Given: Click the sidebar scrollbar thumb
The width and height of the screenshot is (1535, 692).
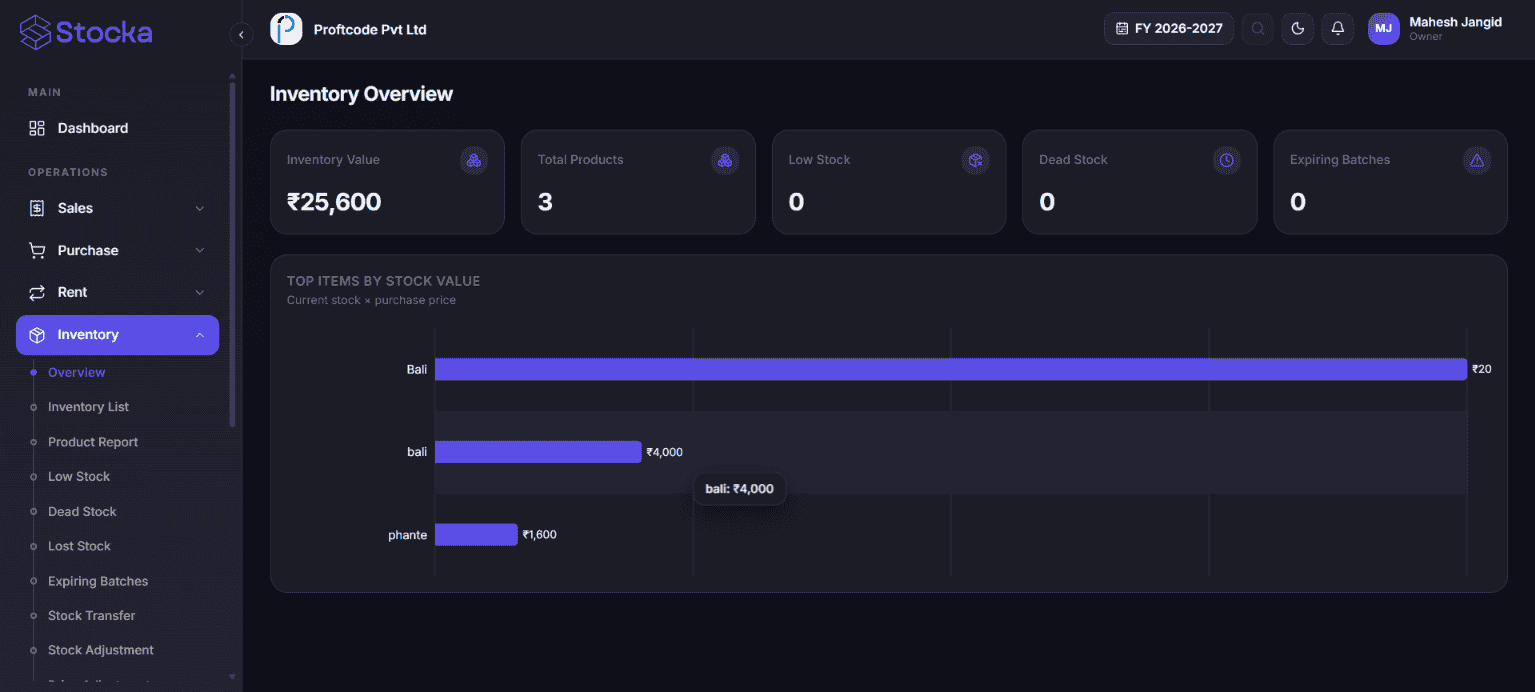Looking at the screenshot, I should 233,255.
